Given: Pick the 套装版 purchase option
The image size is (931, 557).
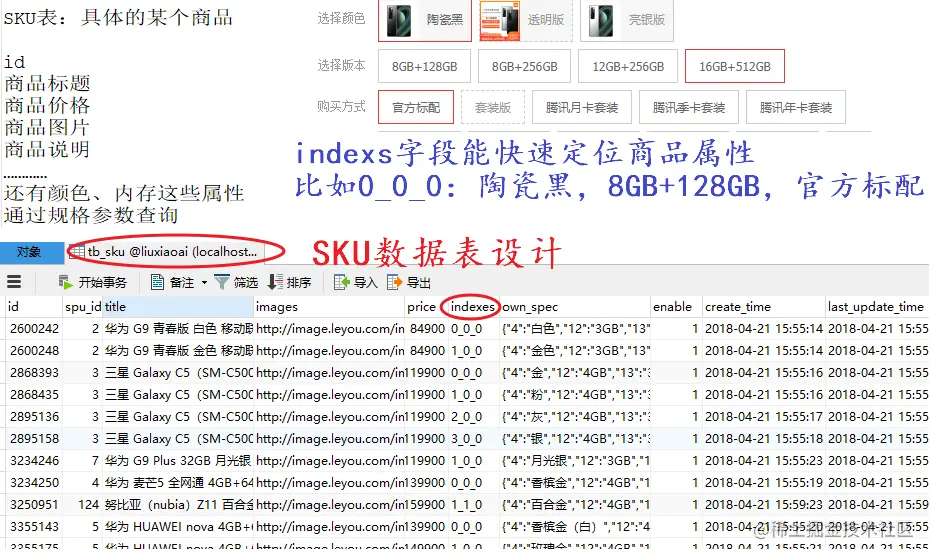Looking at the screenshot, I should [493, 107].
